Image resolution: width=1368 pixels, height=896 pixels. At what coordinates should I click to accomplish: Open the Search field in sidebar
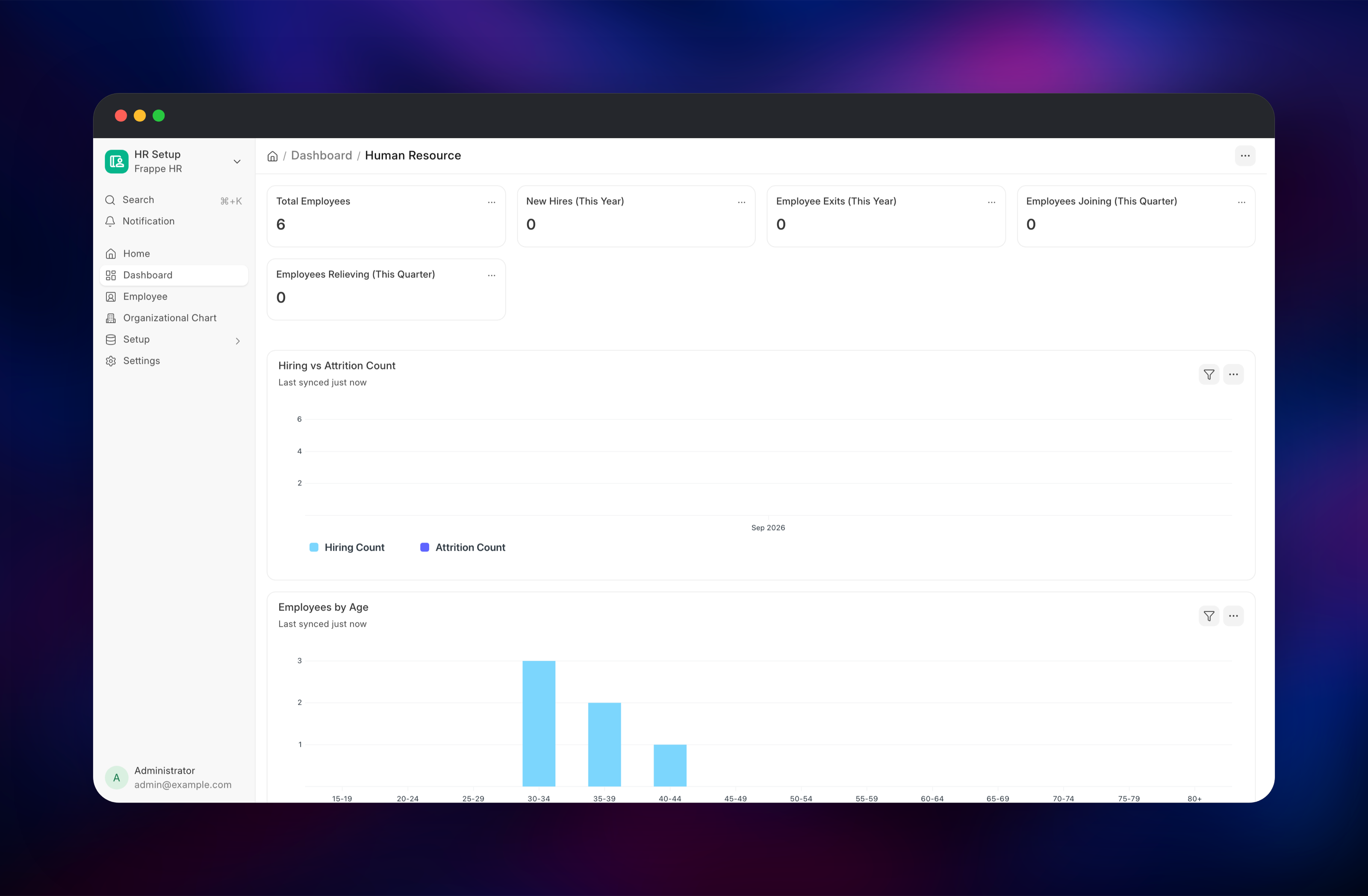tap(174, 200)
